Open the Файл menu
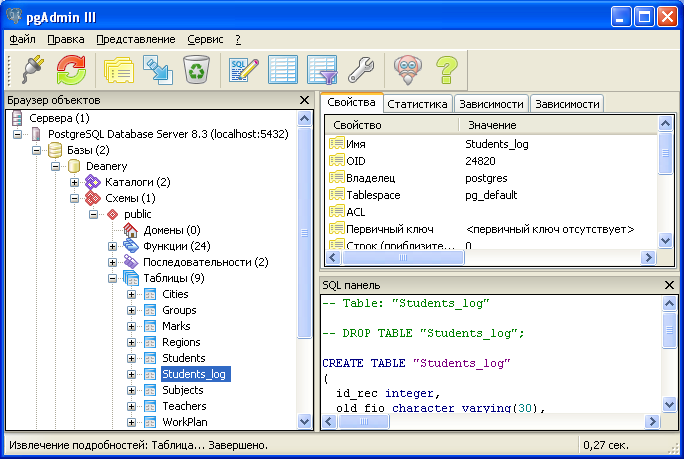 tap(22, 39)
